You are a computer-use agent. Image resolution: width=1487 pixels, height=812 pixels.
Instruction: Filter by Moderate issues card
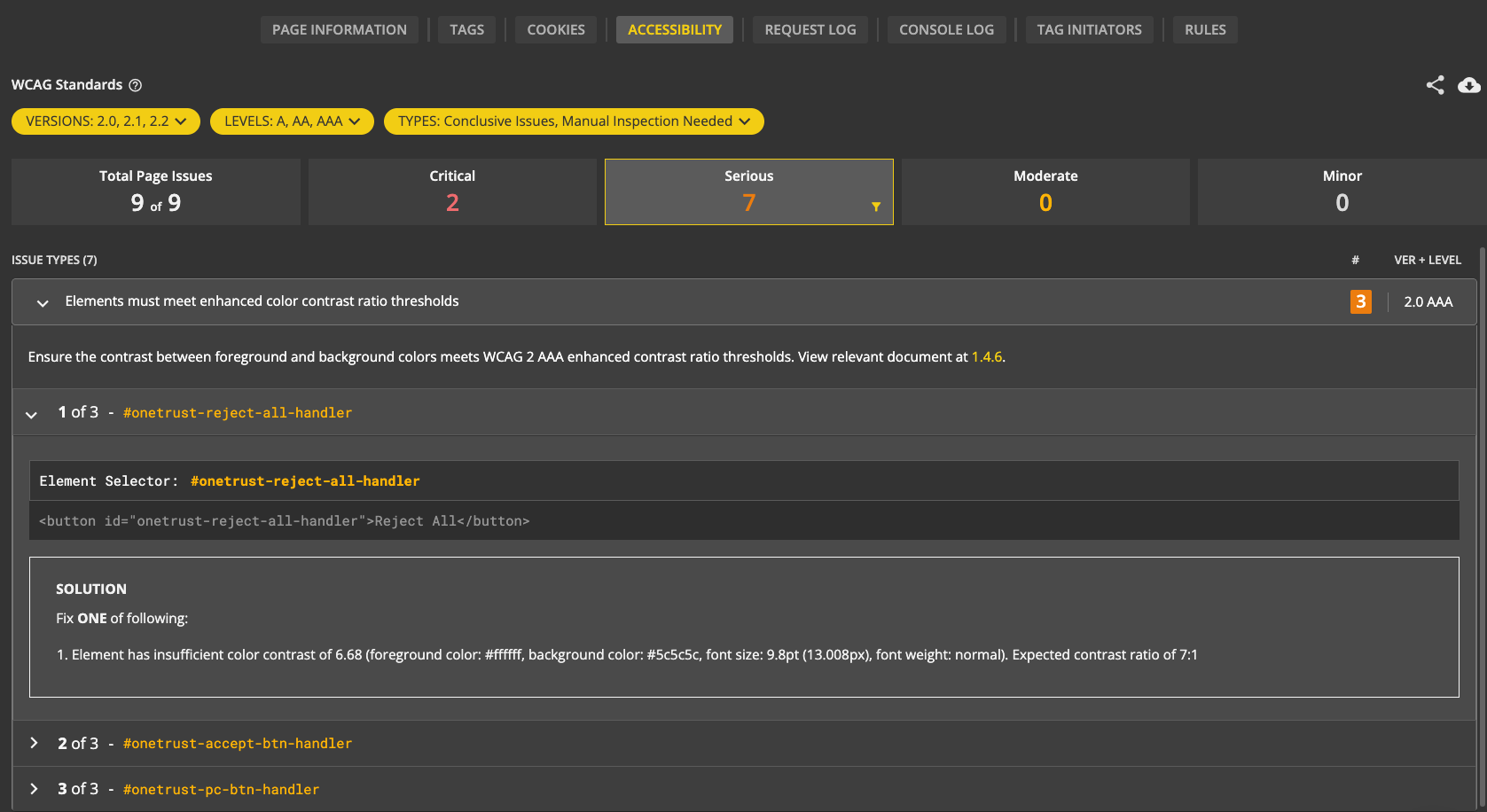coord(1045,191)
